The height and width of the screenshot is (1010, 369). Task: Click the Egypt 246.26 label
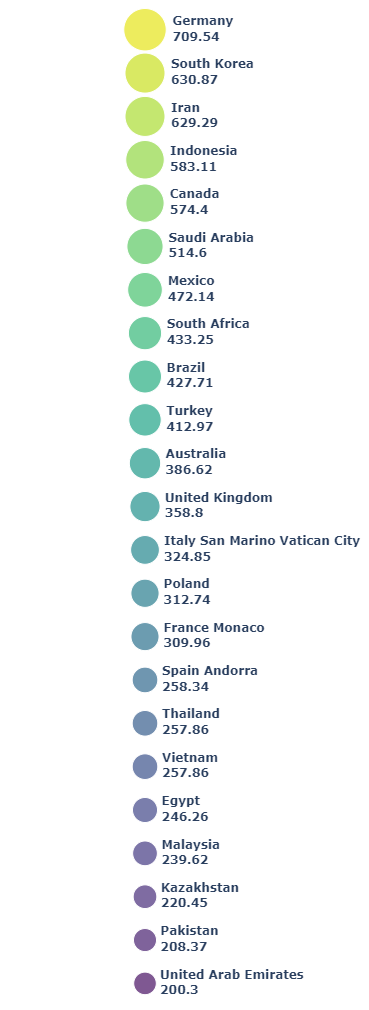click(x=185, y=808)
